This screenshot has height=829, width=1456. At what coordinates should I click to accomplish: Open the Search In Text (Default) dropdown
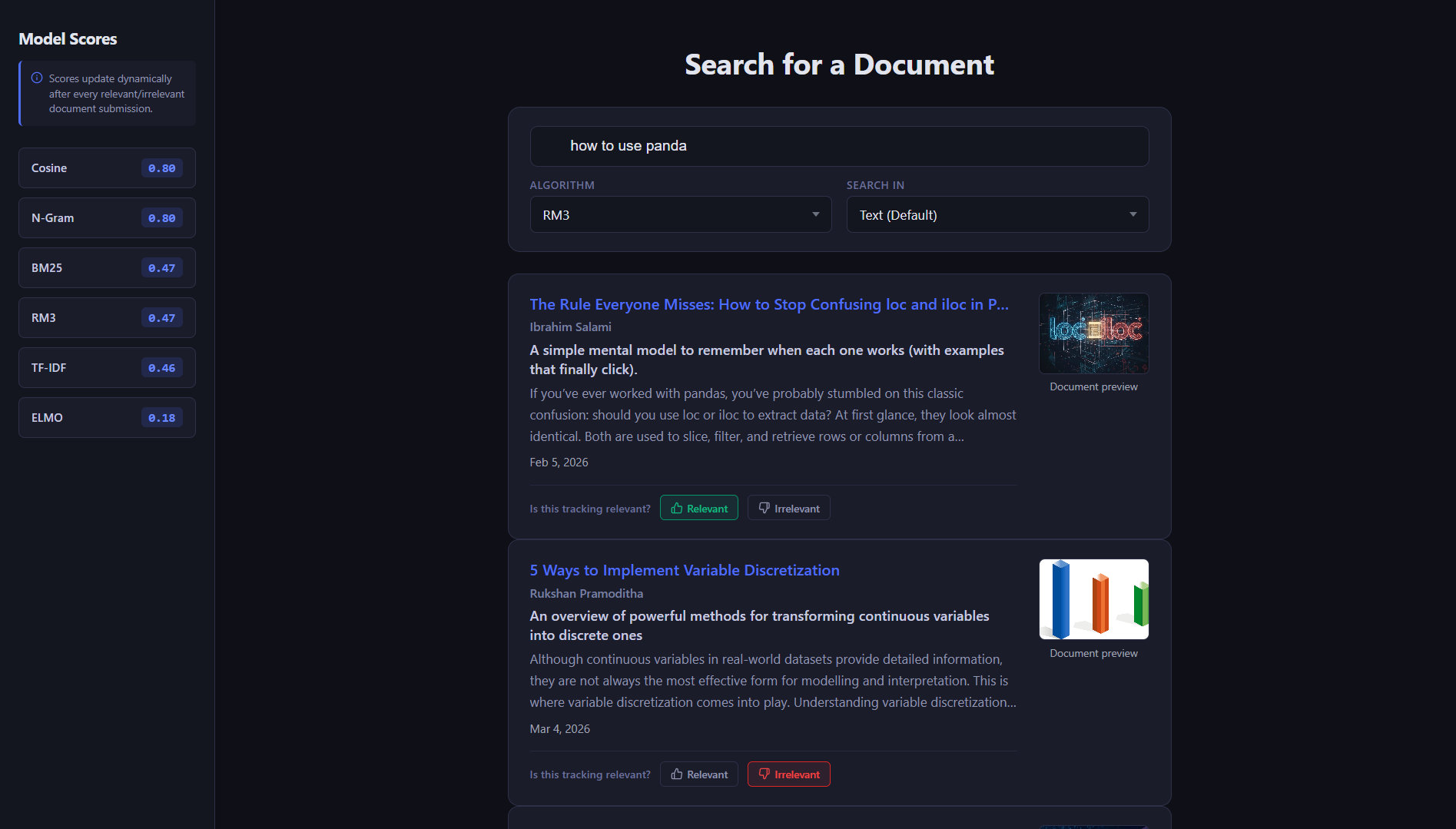pyautogui.click(x=997, y=214)
